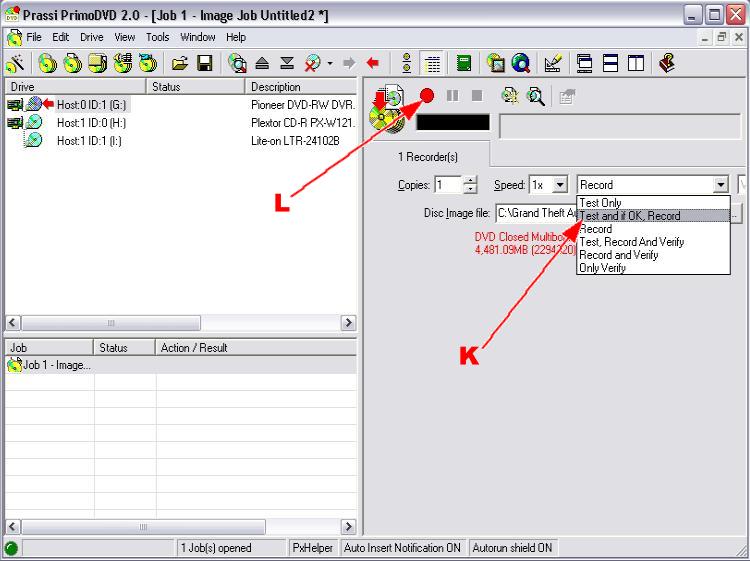The height and width of the screenshot is (561, 750).
Task: Eject the drive tray
Action: tap(262, 63)
